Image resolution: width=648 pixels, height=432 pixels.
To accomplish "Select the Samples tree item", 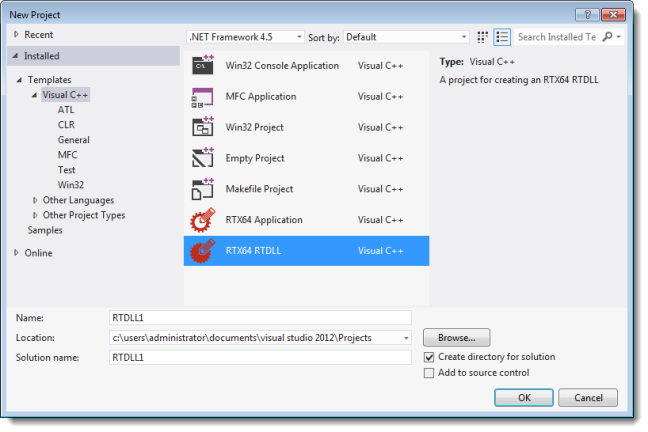I will (x=45, y=230).
